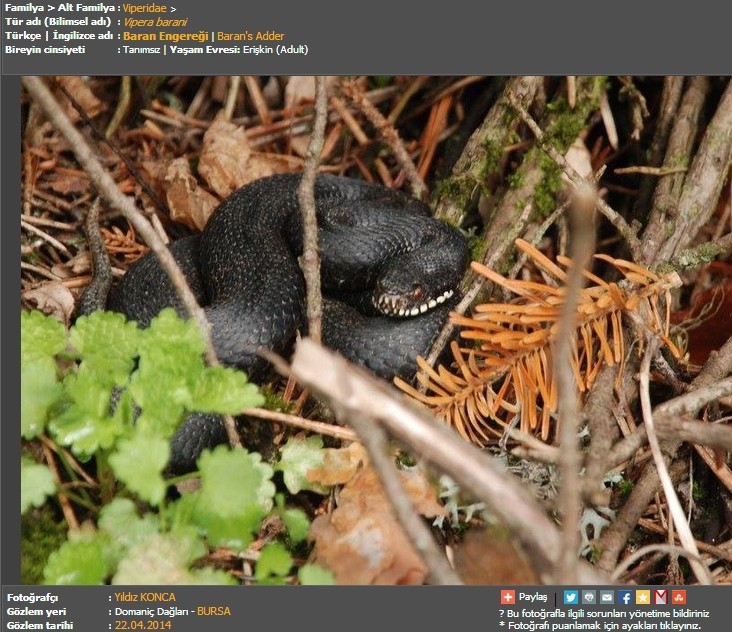Click the orange plus share icon
Screen dimensions: 732x632
[x=508, y=597]
